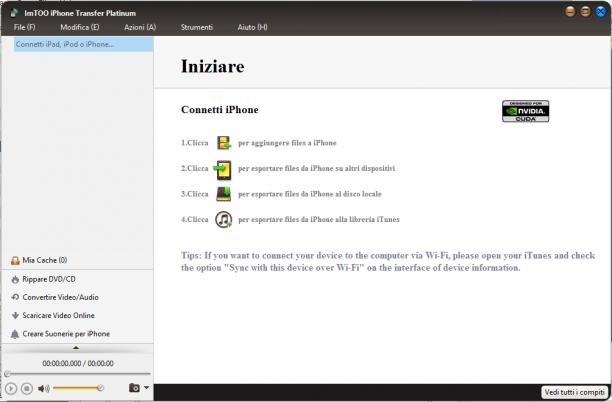
Task: Click the ImTOO app icon in title bar
Action: pyautogui.click(x=14, y=13)
